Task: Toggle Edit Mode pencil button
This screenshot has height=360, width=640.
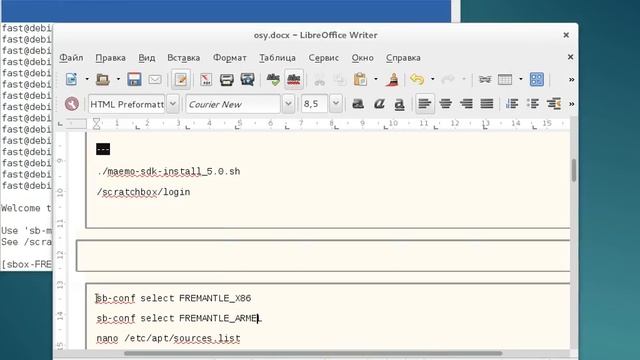Action: pyautogui.click(x=181, y=79)
